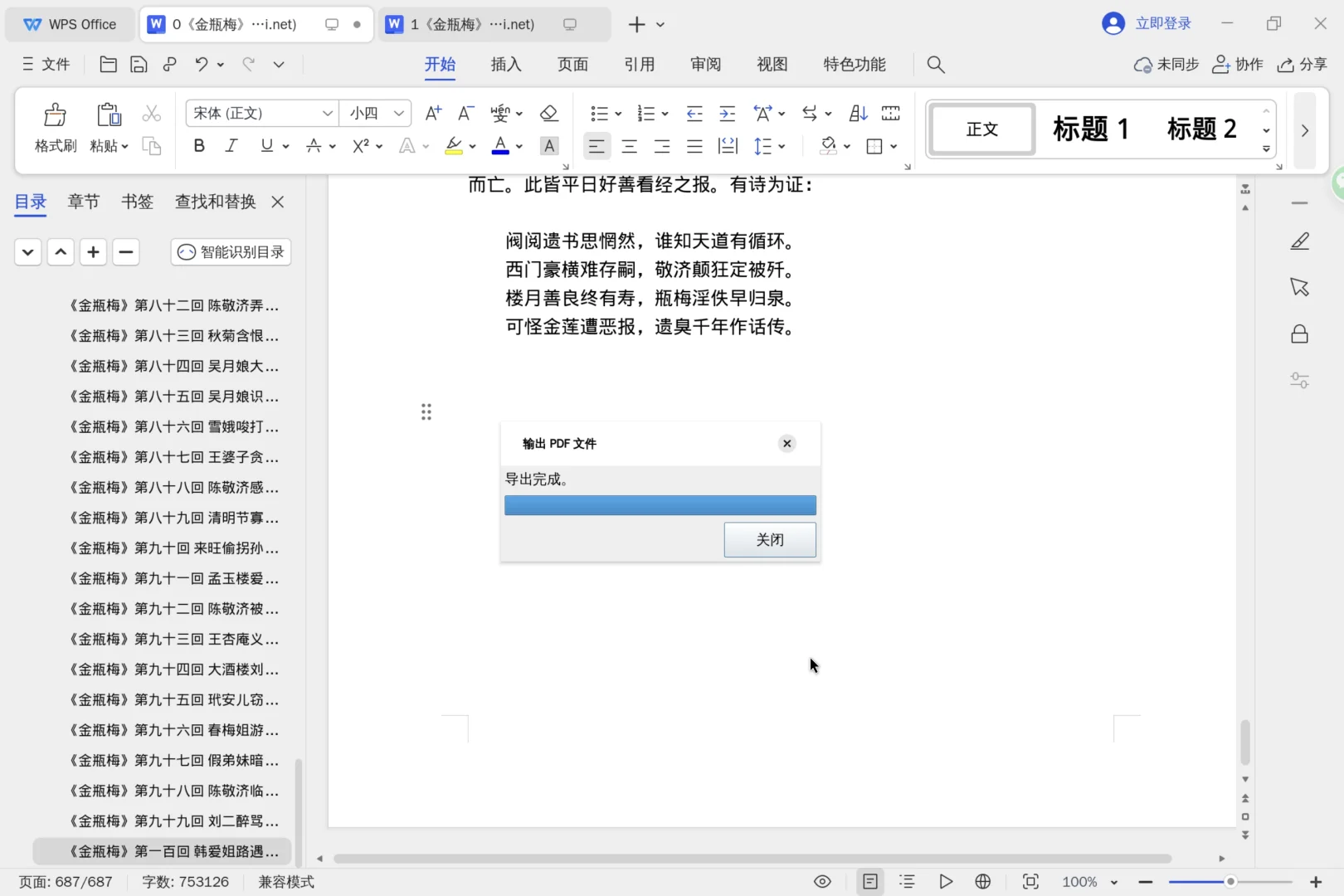Image resolution: width=1344 pixels, height=896 pixels.
Task: Click the character shading A icon
Action: pyautogui.click(x=548, y=146)
